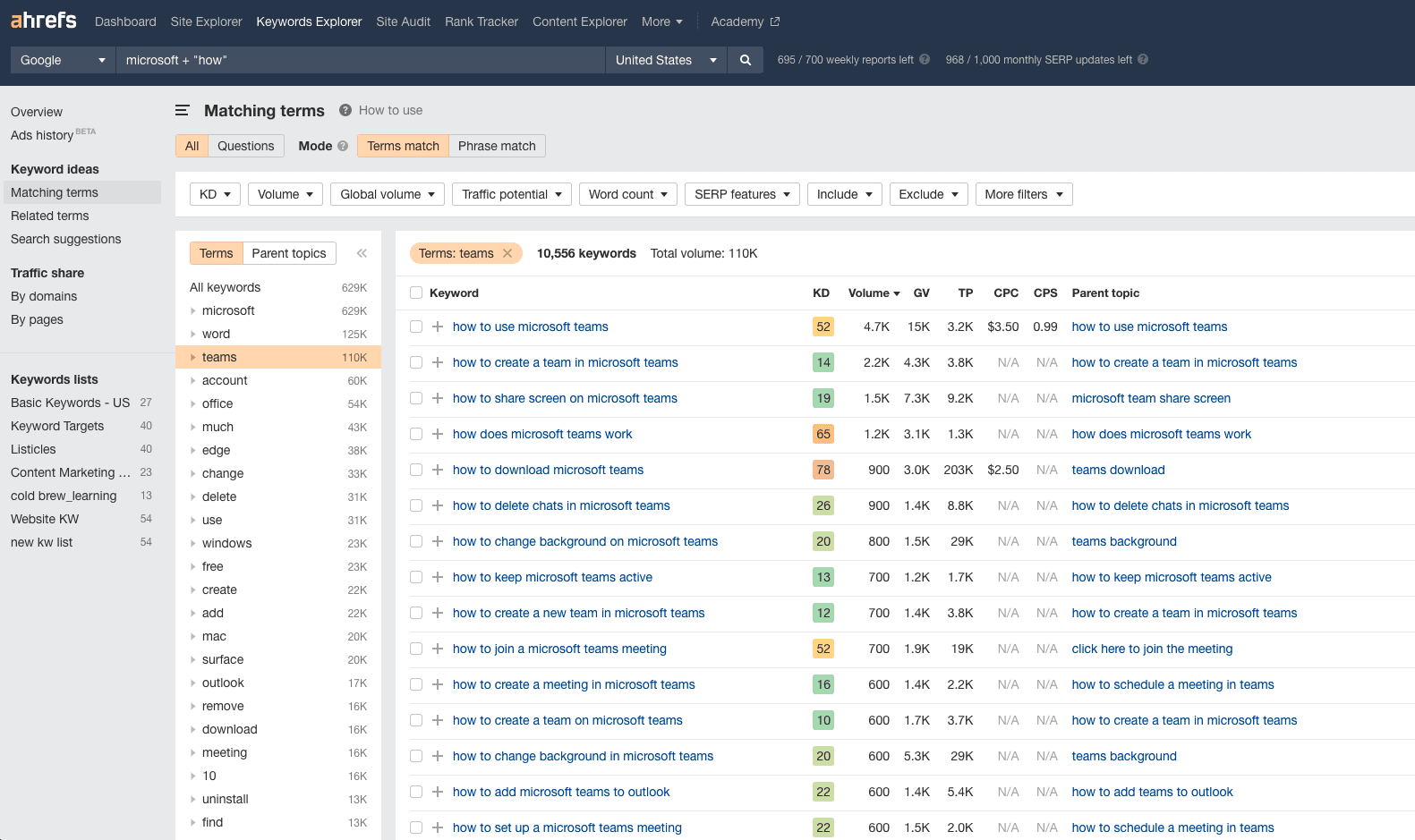Add 'how to use microsoft teams' to list

click(x=438, y=327)
